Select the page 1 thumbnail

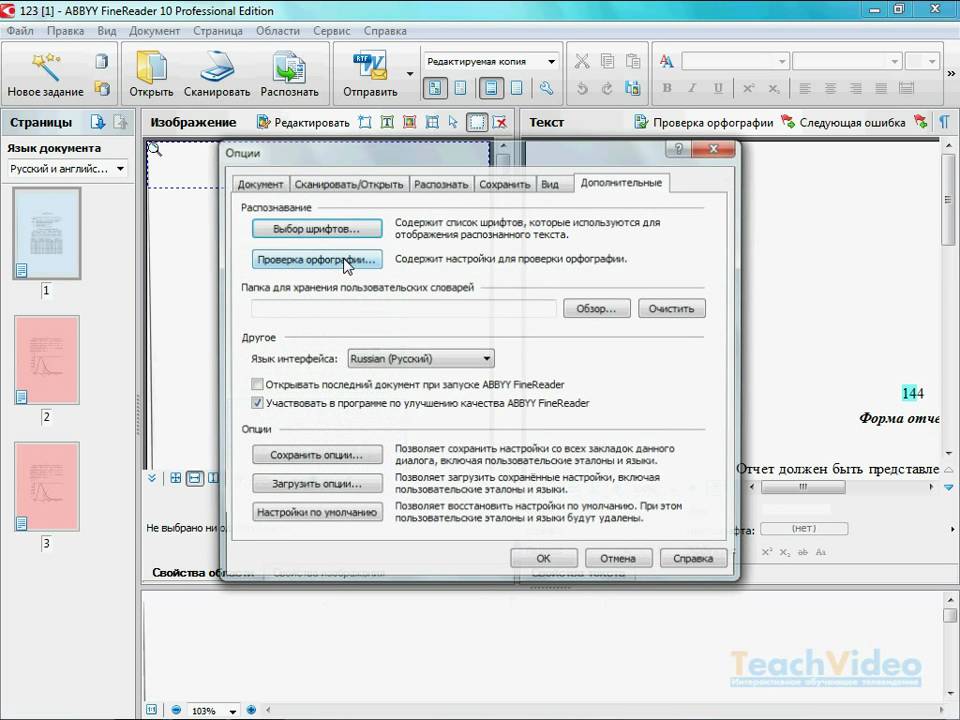(47, 233)
